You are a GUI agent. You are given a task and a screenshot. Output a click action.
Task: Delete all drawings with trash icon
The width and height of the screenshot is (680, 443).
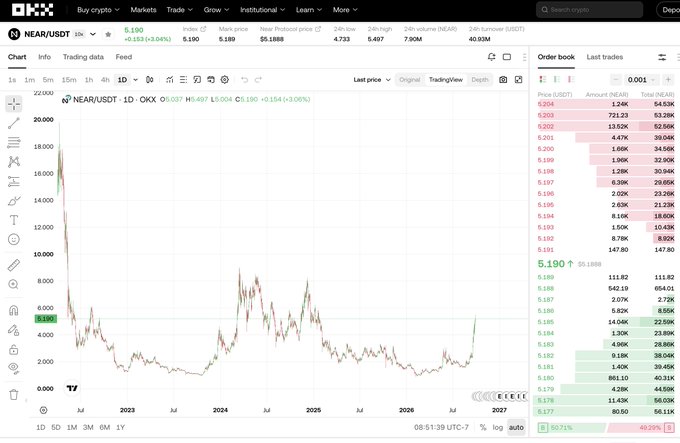point(14,394)
